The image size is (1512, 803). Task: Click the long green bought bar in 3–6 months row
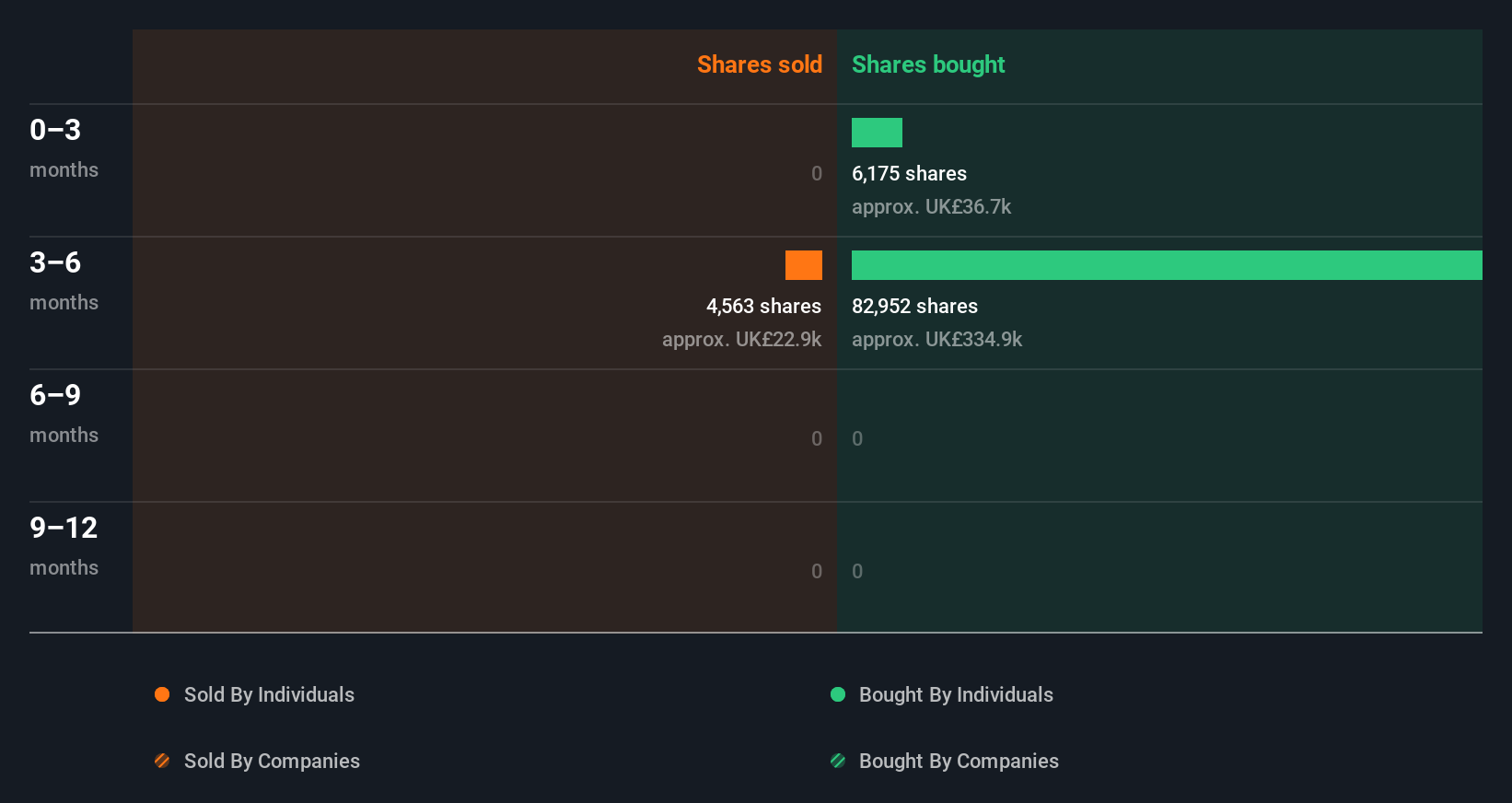tap(1167, 265)
